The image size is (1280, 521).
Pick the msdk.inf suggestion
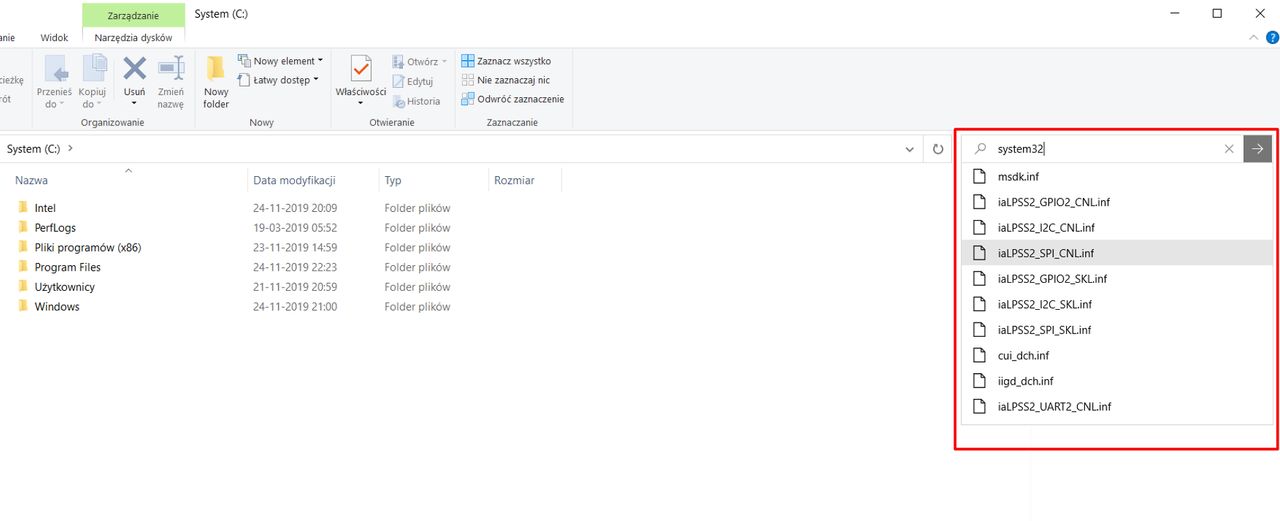pos(1116,177)
